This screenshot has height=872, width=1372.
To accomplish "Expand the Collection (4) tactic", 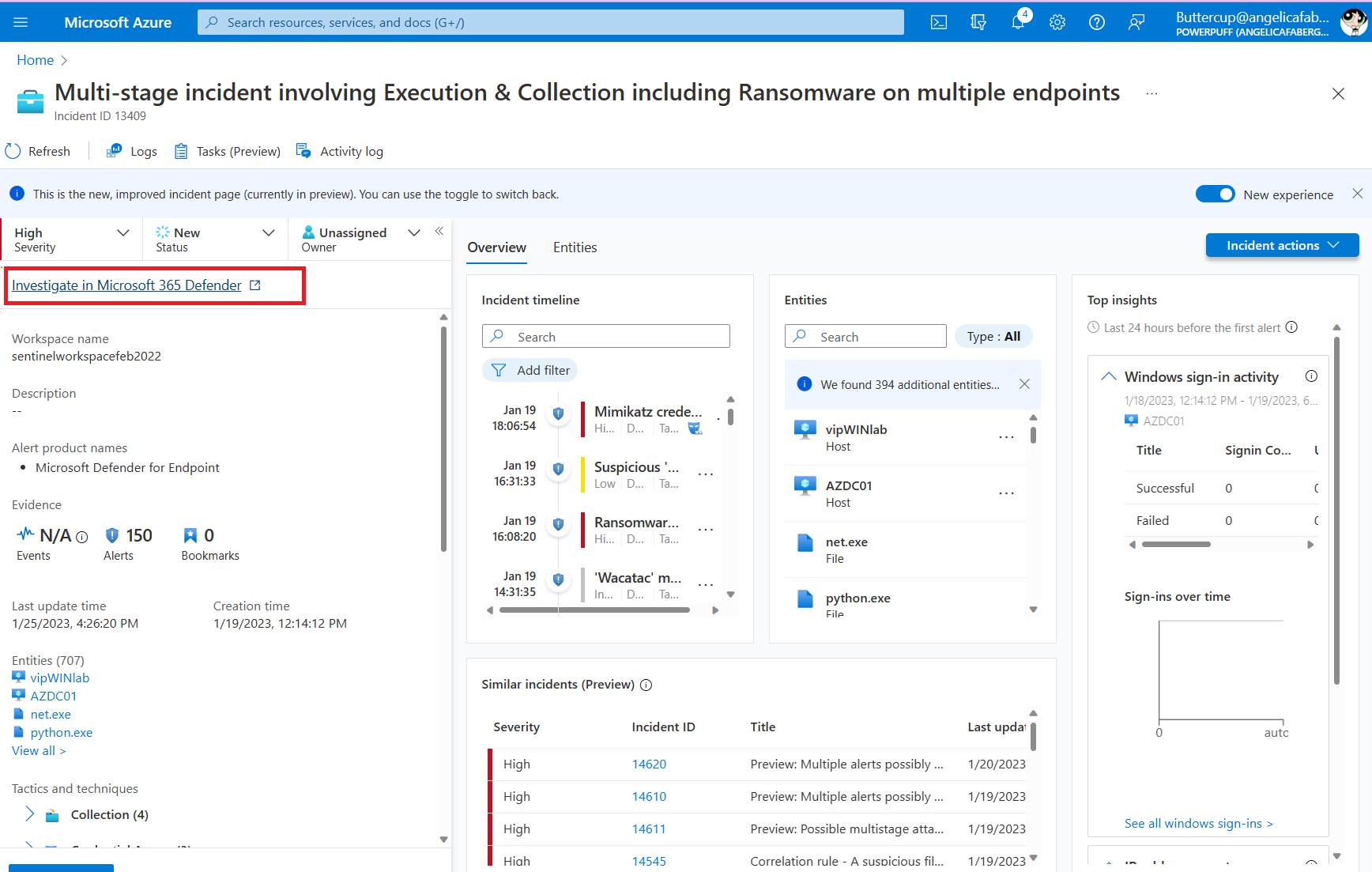I will tap(30, 814).
